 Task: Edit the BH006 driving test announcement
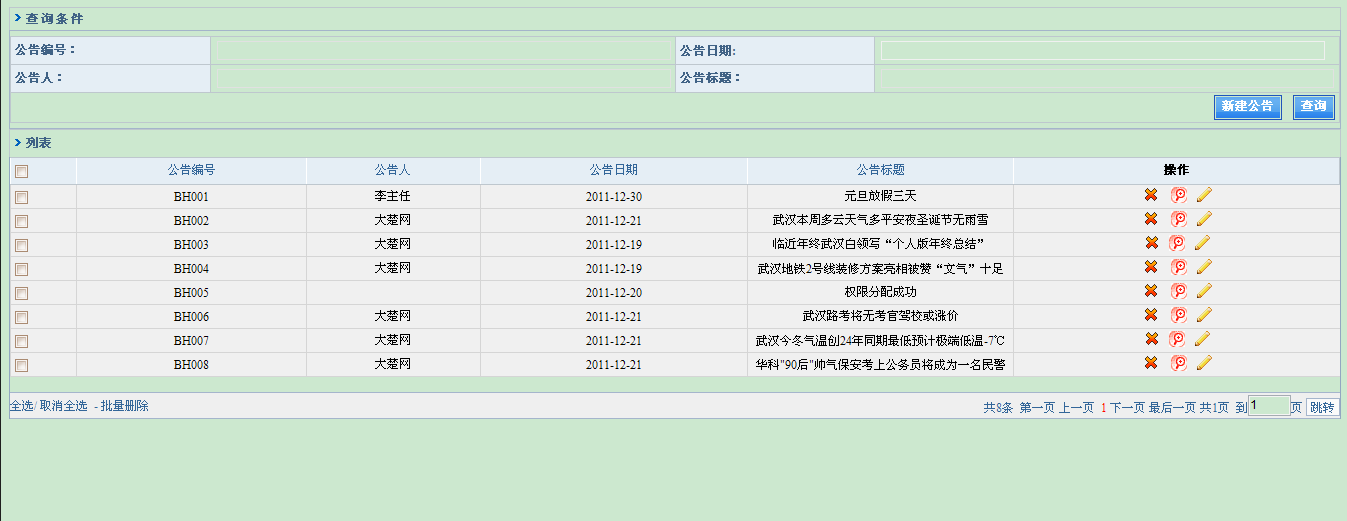pyautogui.click(x=1203, y=315)
